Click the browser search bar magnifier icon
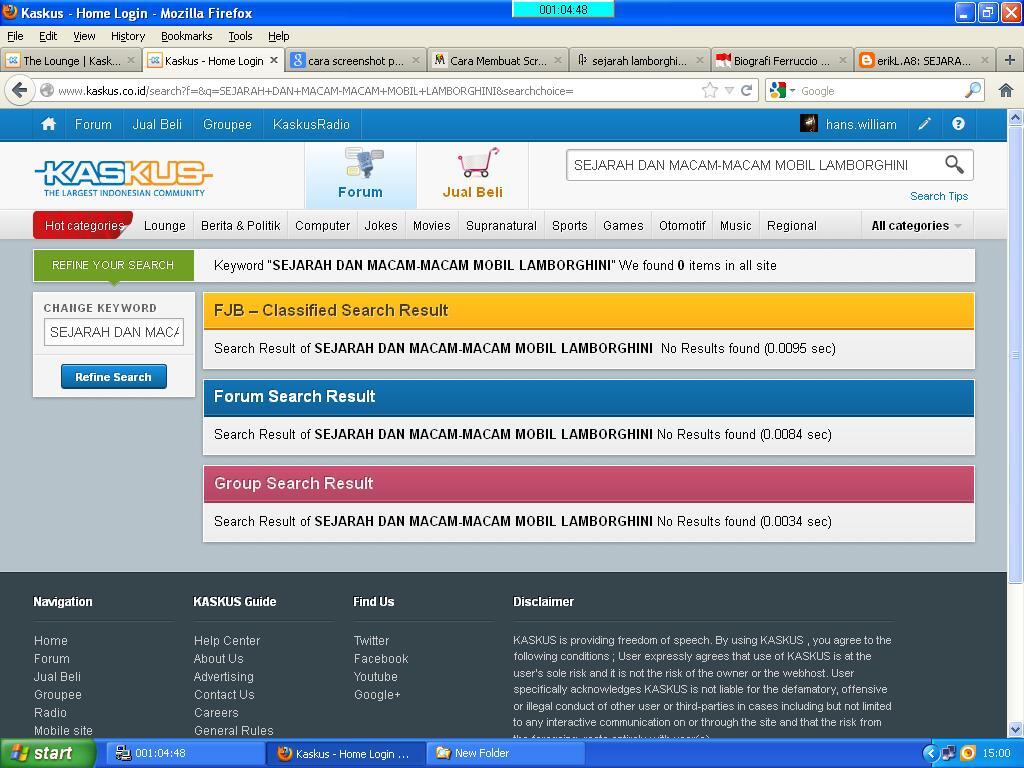This screenshot has width=1024, height=768. coord(972,90)
